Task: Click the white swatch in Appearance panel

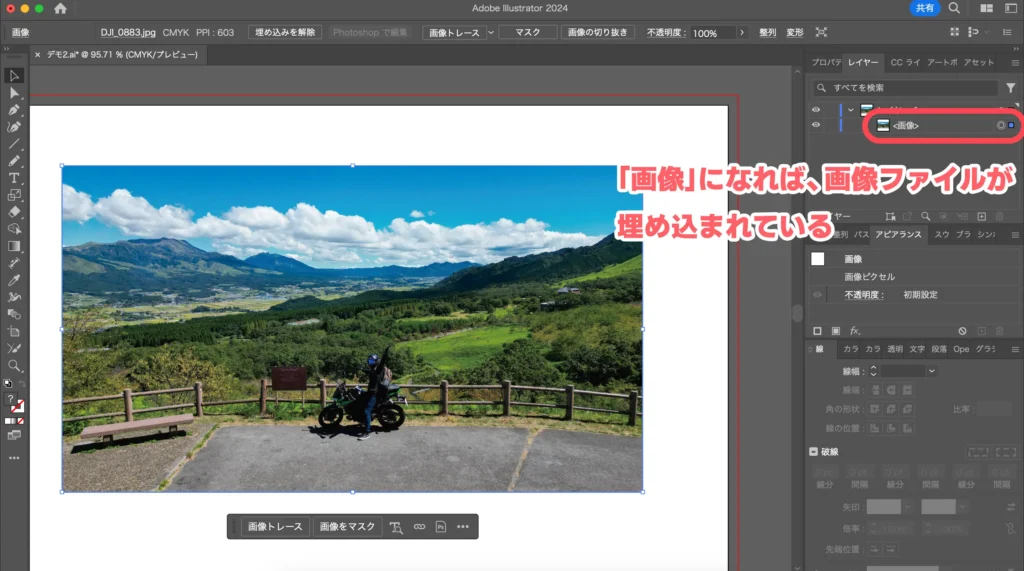Action: tap(818, 259)
